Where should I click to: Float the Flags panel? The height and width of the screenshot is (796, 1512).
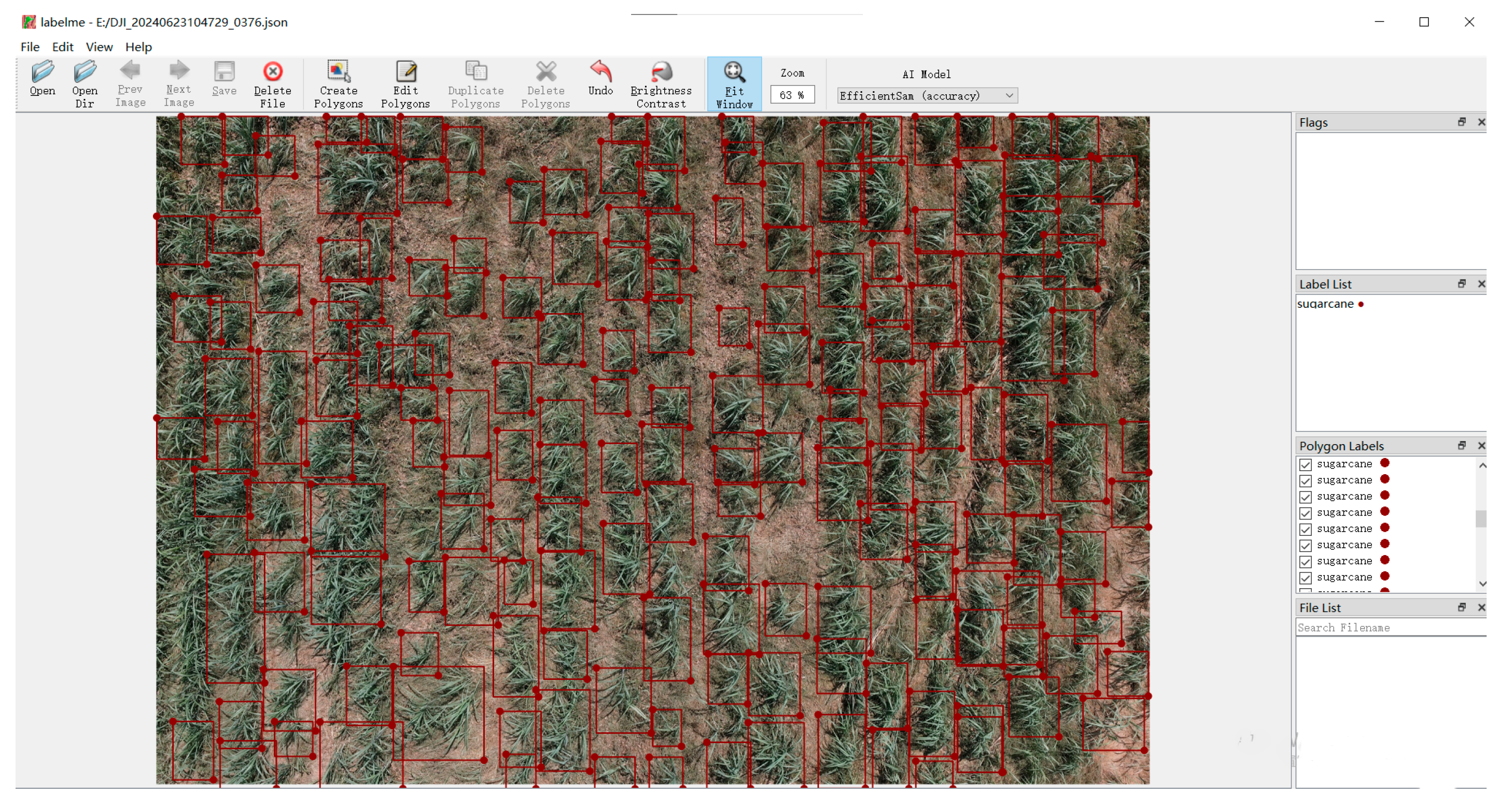[x=1462, y=122]
